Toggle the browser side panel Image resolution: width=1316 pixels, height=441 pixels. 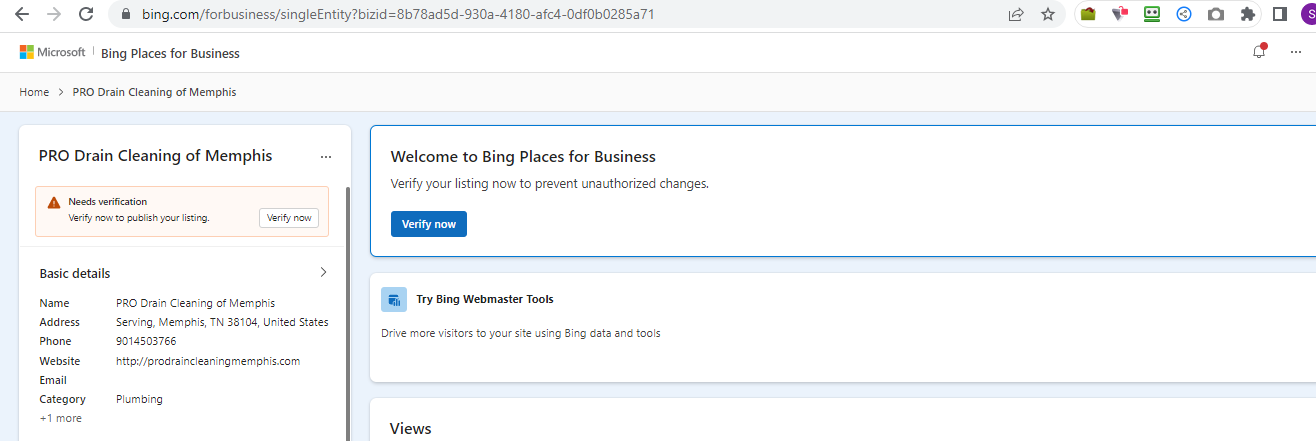point(1279,15)
